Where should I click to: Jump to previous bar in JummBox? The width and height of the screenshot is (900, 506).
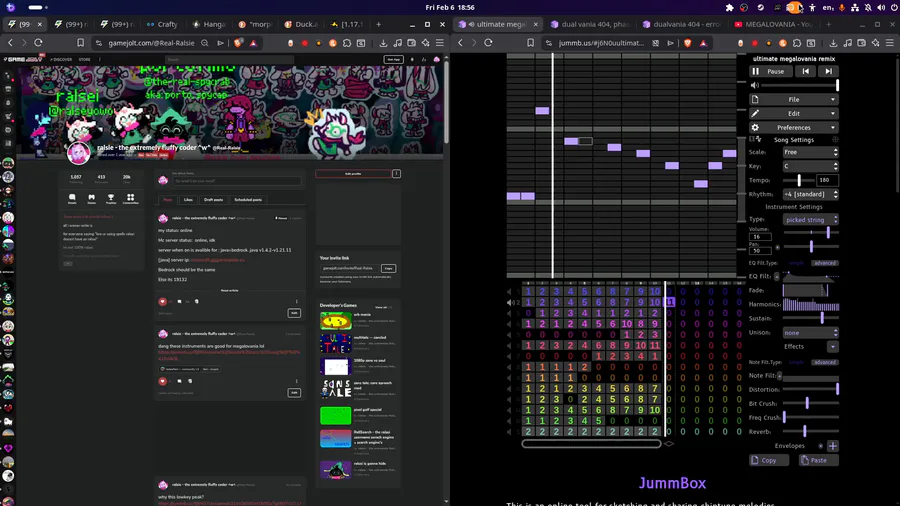click(806, 72)
